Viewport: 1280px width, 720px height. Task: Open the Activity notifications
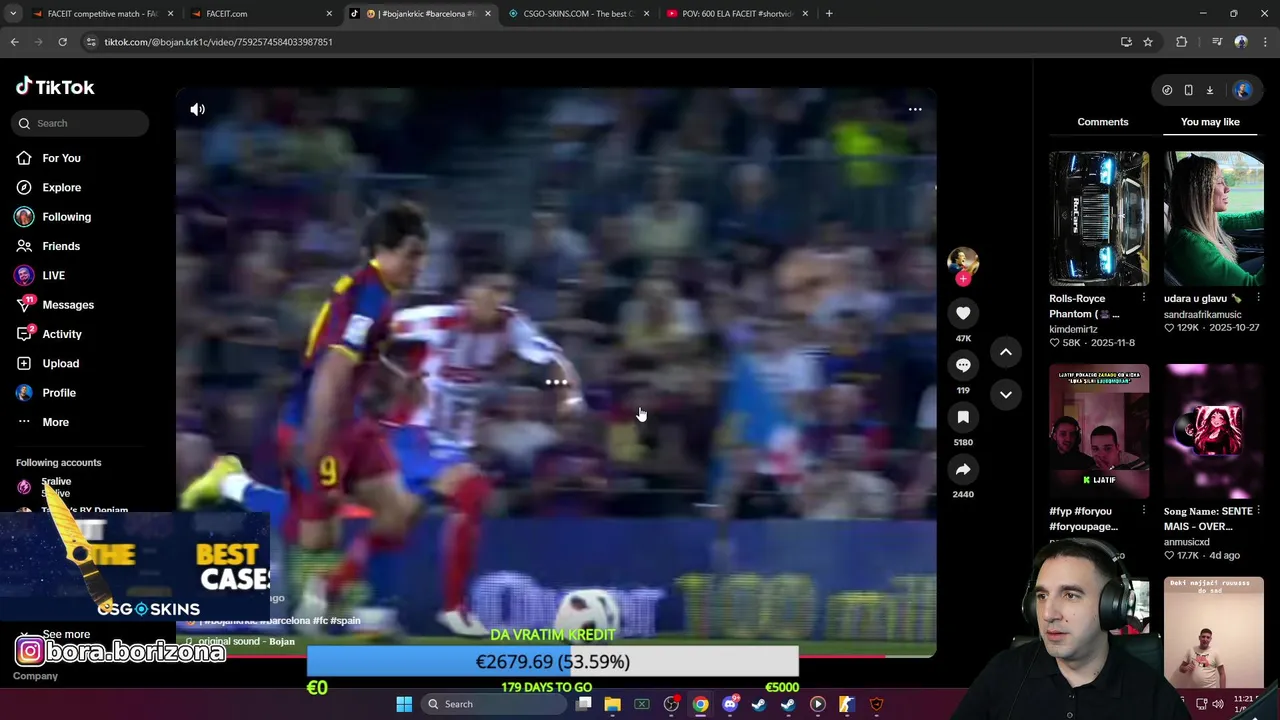click(x=62, y=334)
